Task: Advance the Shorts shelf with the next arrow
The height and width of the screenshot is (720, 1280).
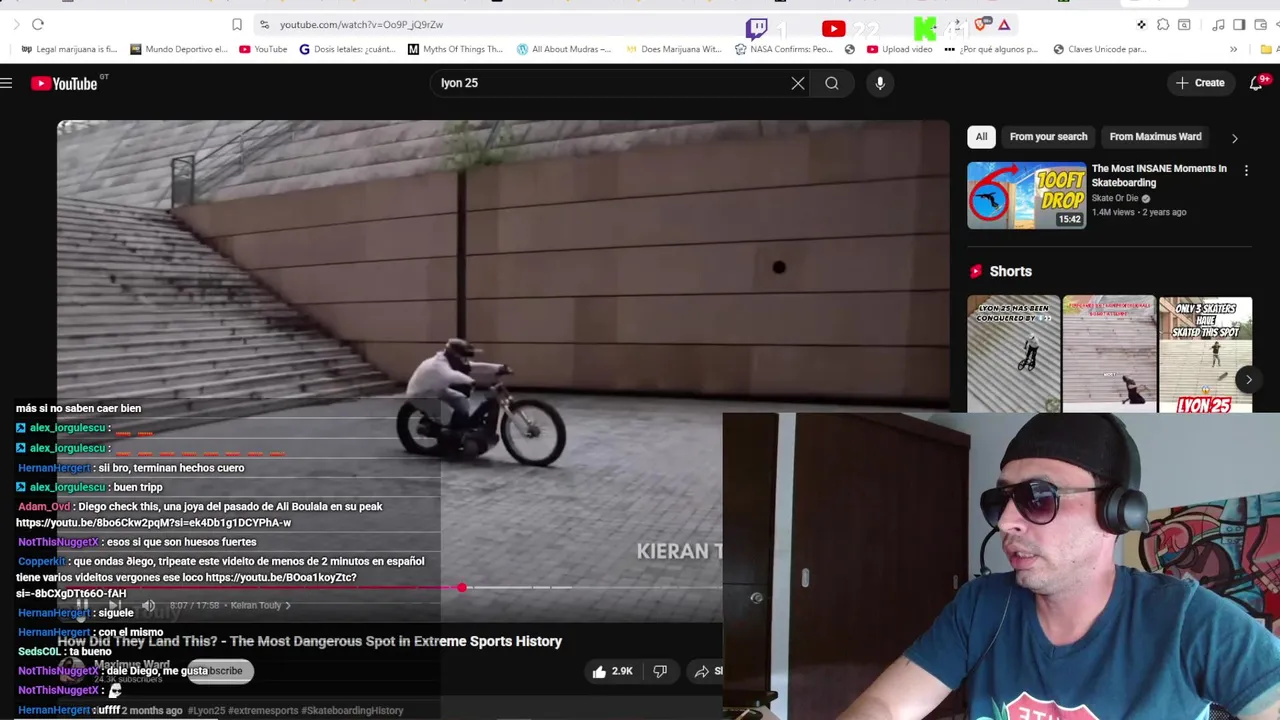Action: pyautogui.click(x=1248, y=379)
